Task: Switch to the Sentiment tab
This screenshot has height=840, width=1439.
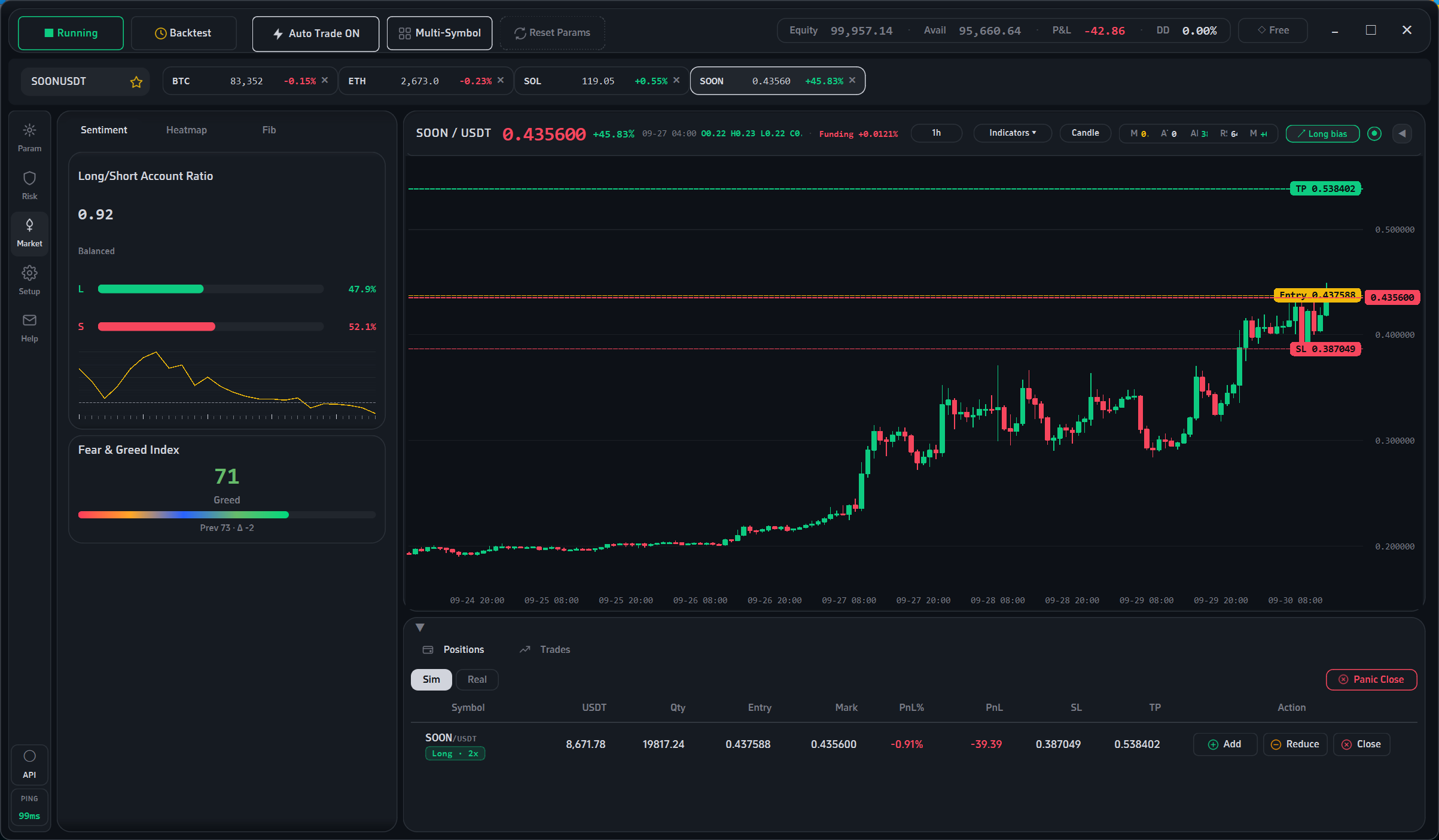Action: pyautogui.click(x=103, y=130)
